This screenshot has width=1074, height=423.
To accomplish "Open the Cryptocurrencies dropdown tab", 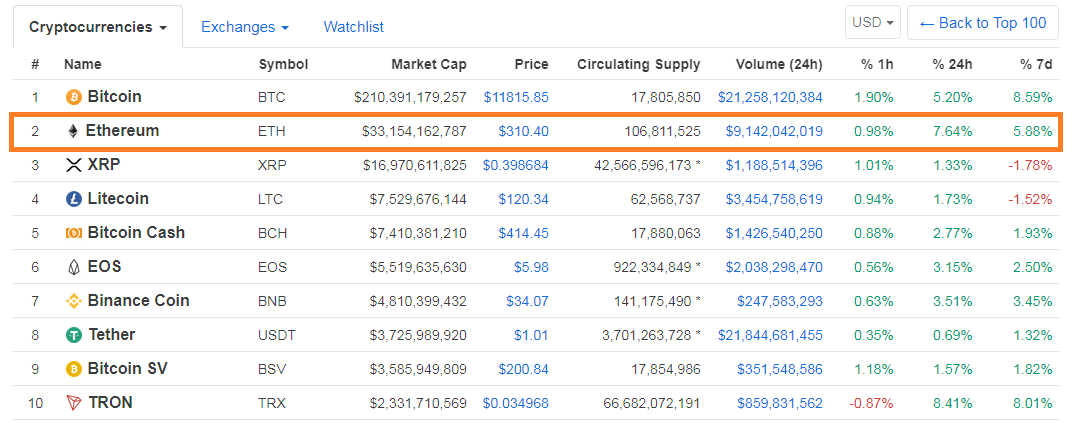I will 97,27.
